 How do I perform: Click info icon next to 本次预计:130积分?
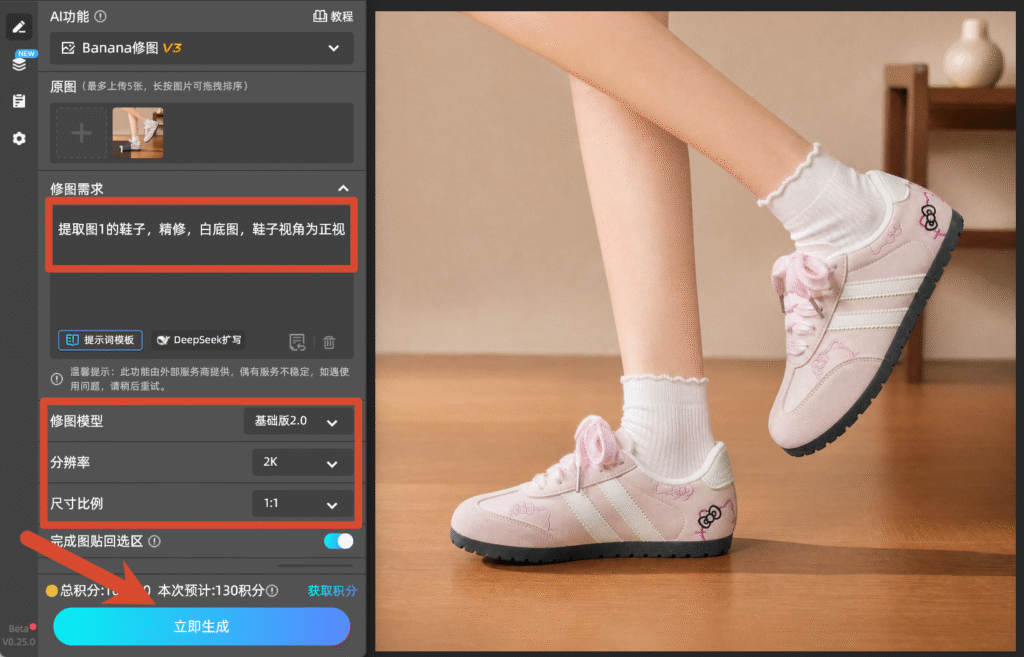pos(272,591)
